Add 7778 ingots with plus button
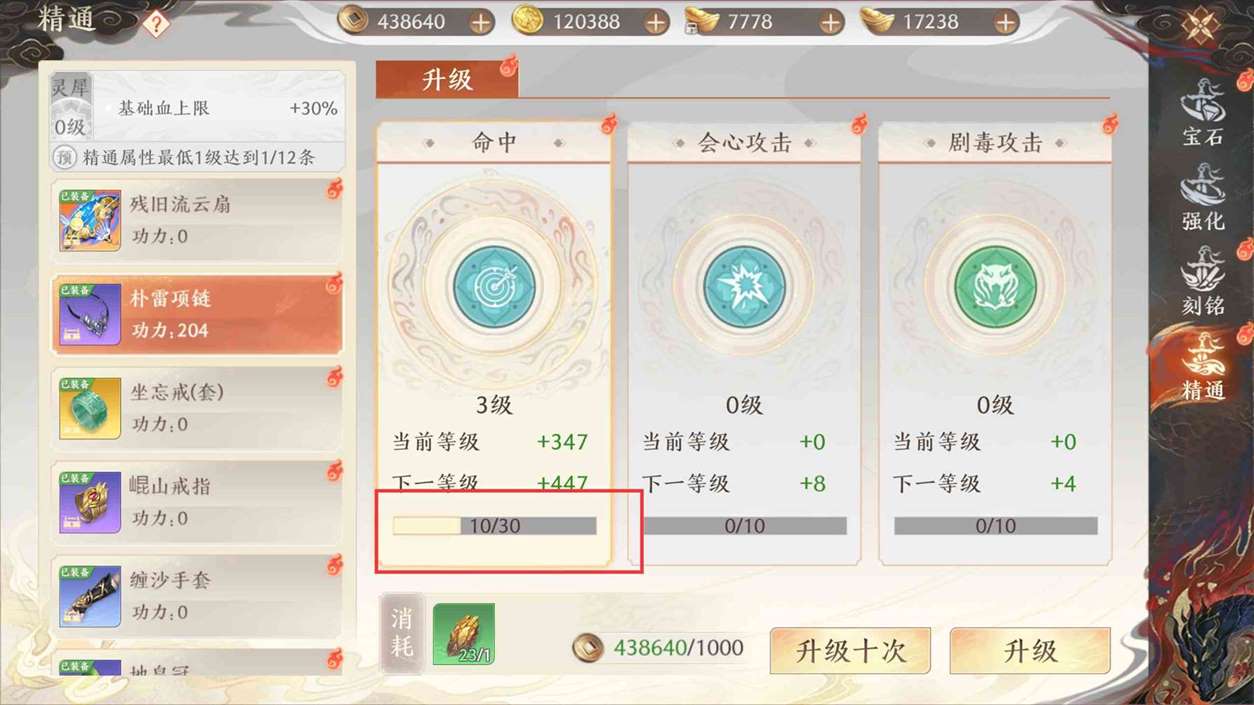1254x705 pixels. (x=831, y=22)
